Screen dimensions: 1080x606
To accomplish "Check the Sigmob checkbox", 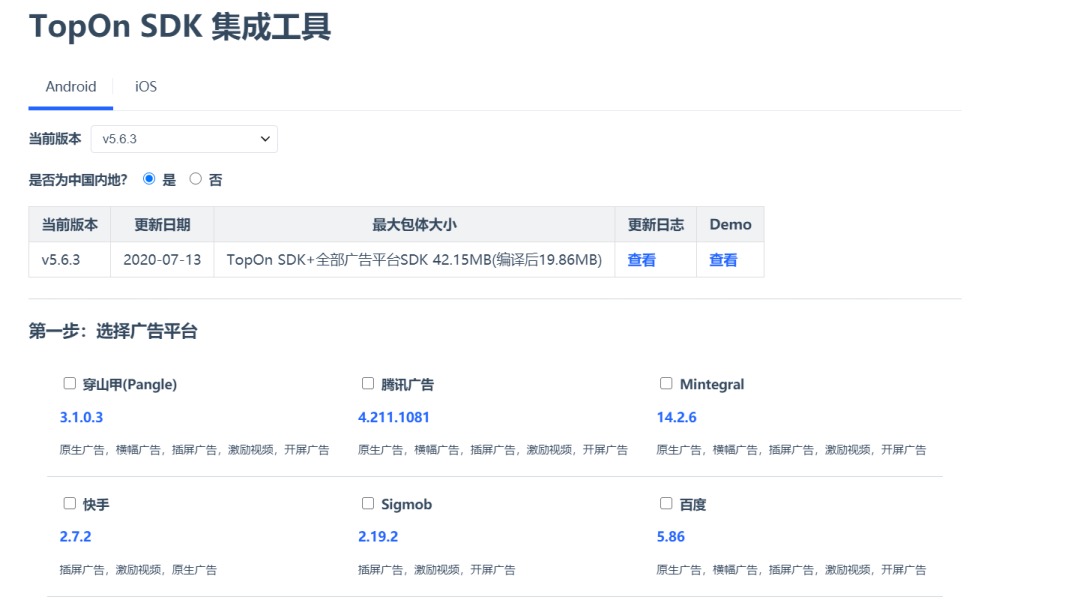I will coord(368,503).
